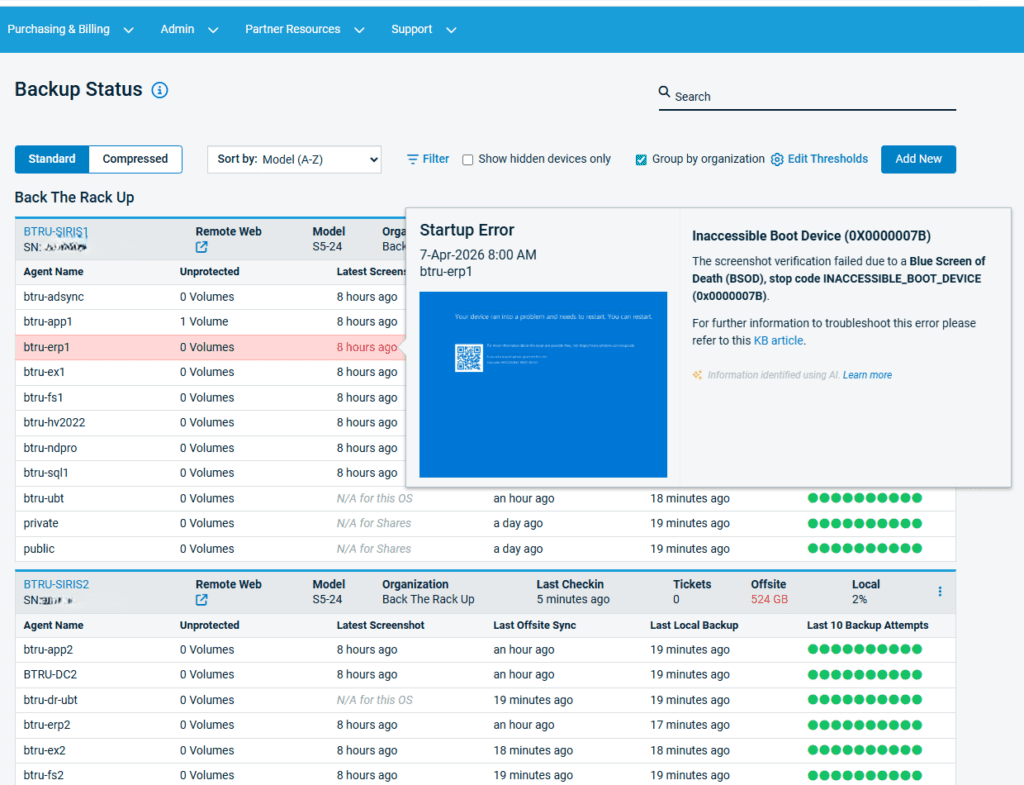Click the Edit Thresholds gear icon
1024x785 pixels.
click(777, 159)
